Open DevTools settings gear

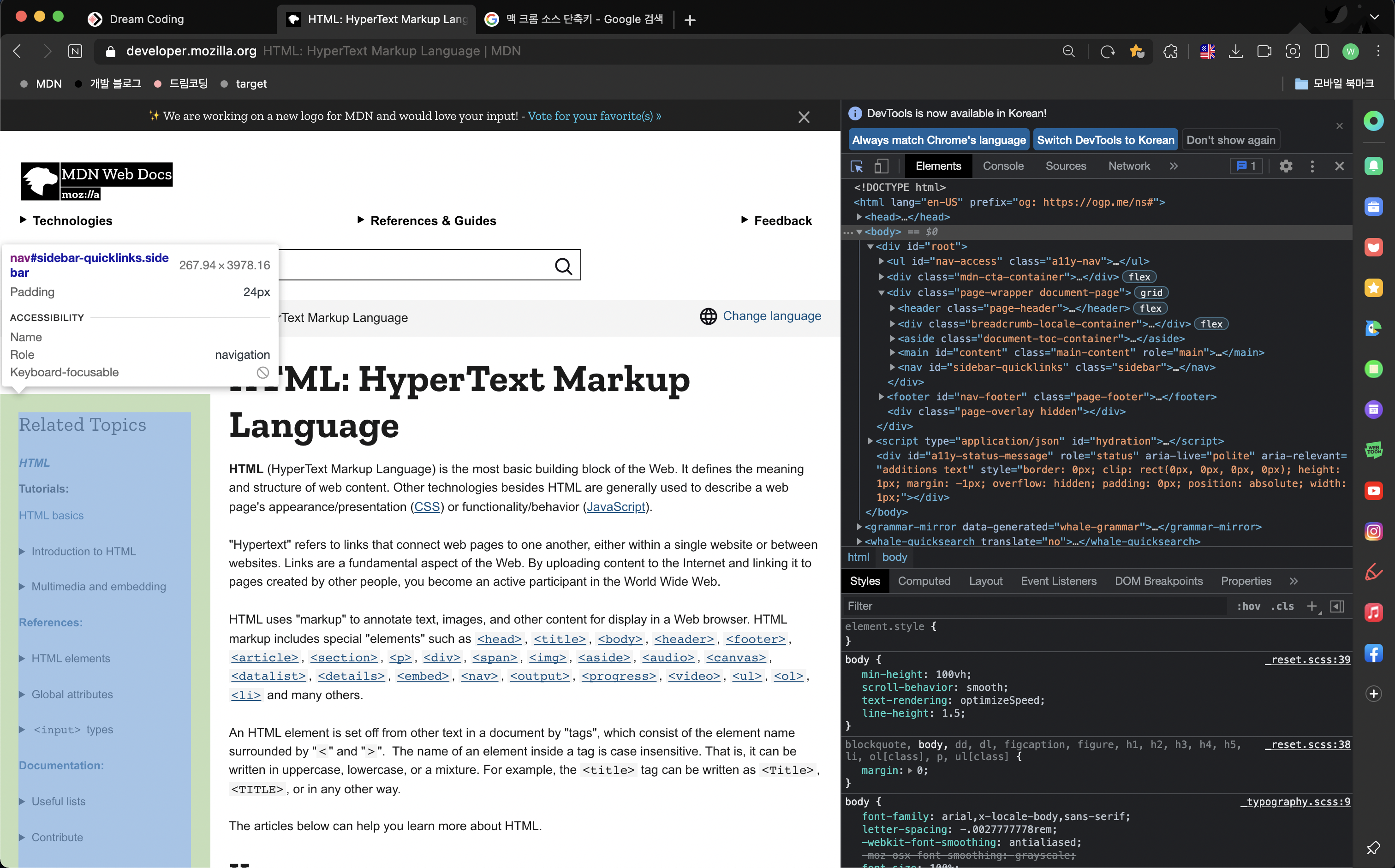pyautogui.click(x=1285, y=166)
